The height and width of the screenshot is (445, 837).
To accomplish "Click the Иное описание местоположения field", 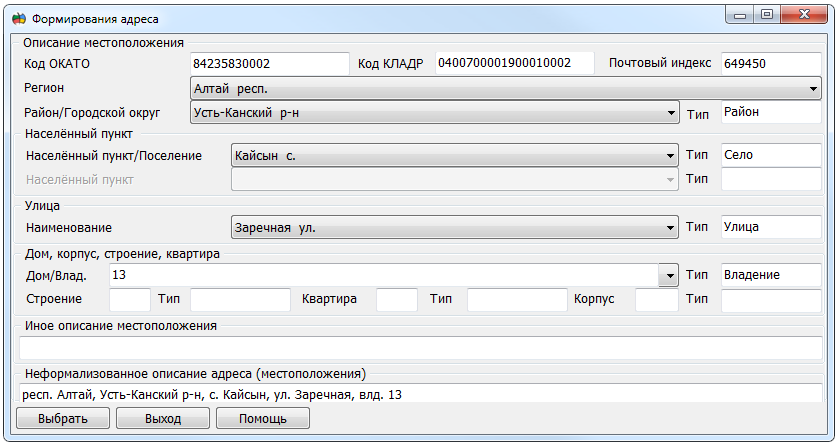I will click(x=420, y=348).
